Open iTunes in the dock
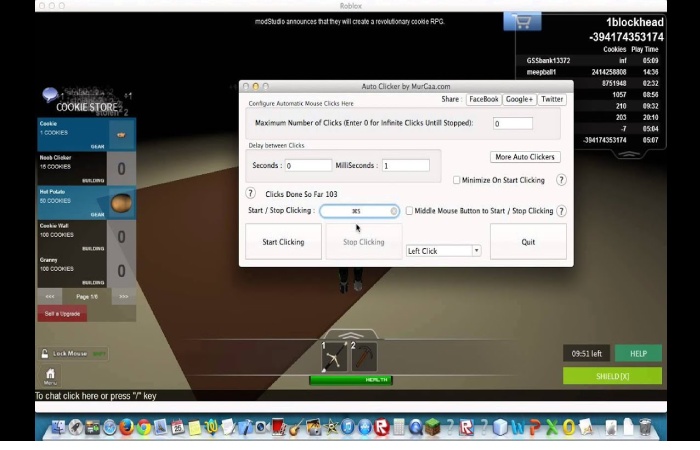 [348, 427]
